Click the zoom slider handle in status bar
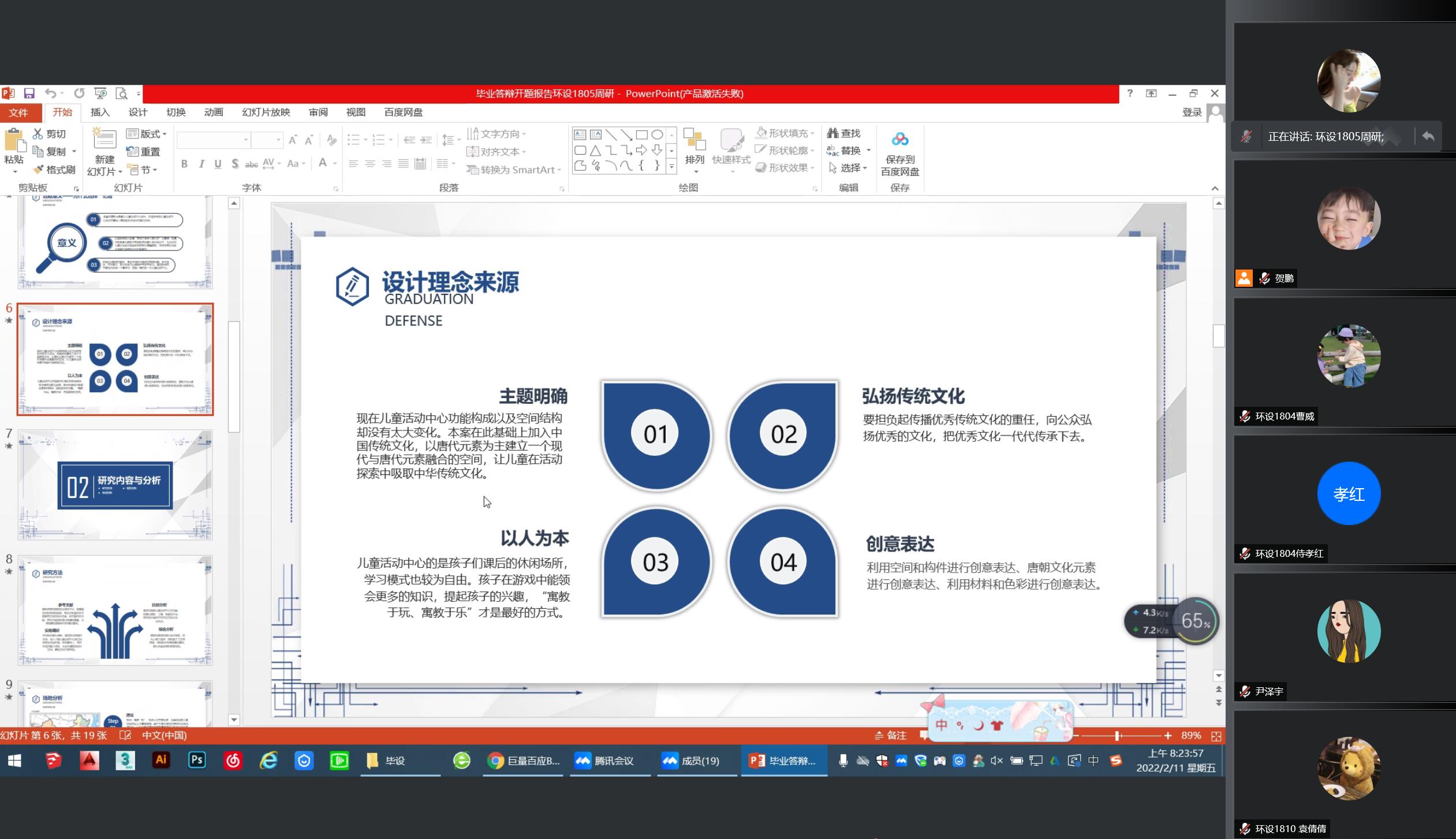Viewport: 1456px width, 839px height. tap(1118, 736)
